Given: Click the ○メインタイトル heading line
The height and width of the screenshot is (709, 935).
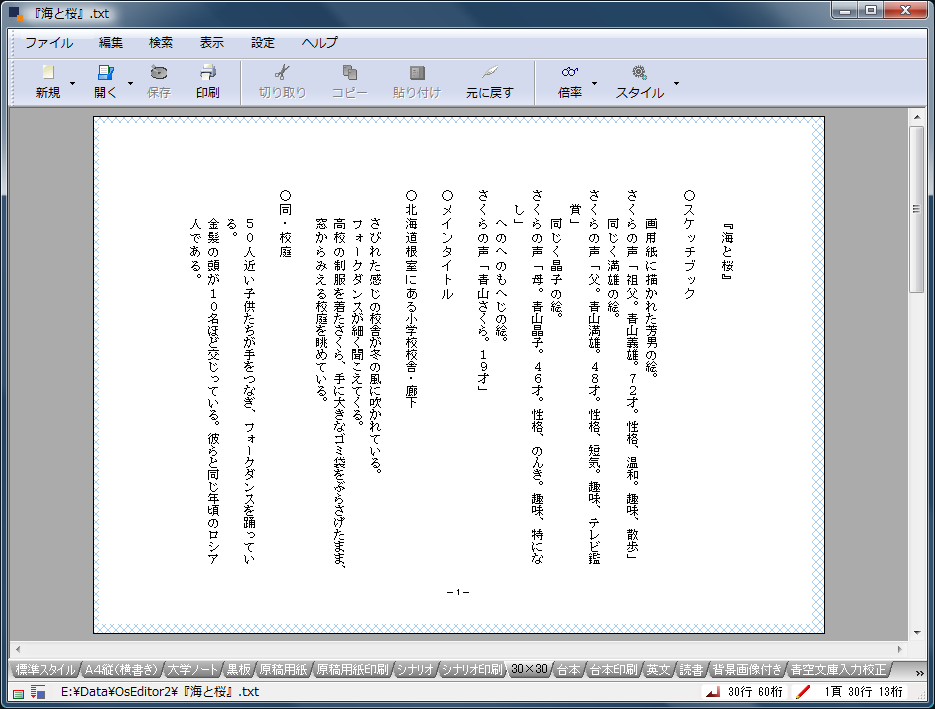Looking at the screenshot, I should coord(447,244).
